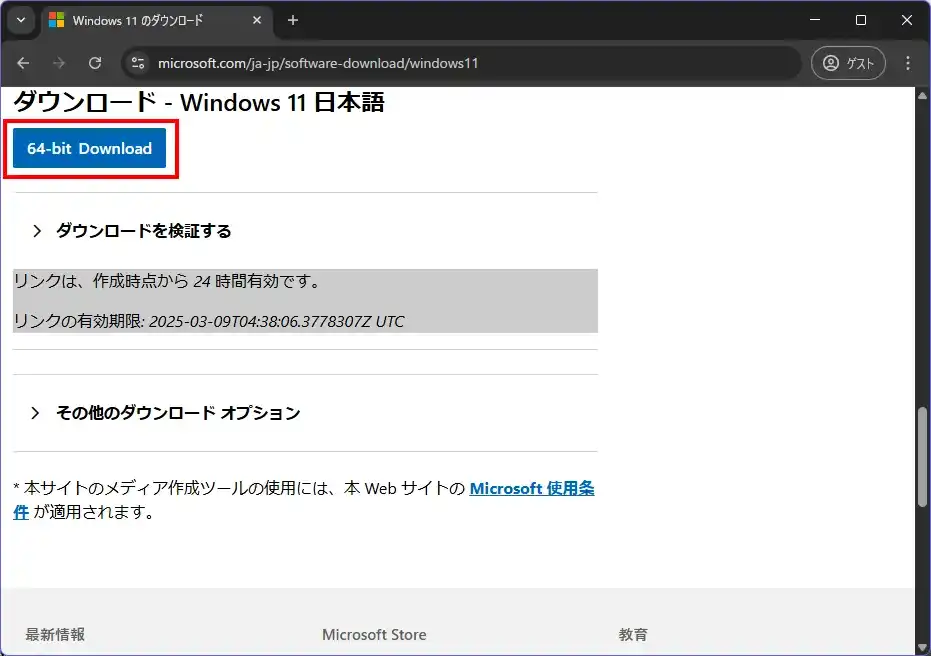
Task: Click the address bar URL field
Action: coord(450,63)
